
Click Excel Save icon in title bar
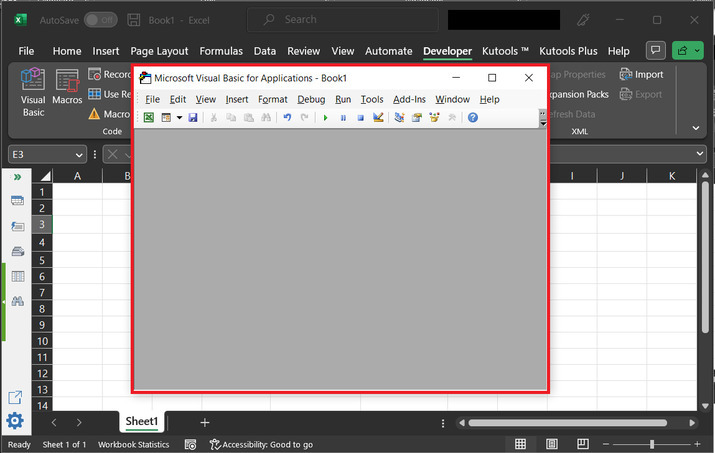point(133,20)
